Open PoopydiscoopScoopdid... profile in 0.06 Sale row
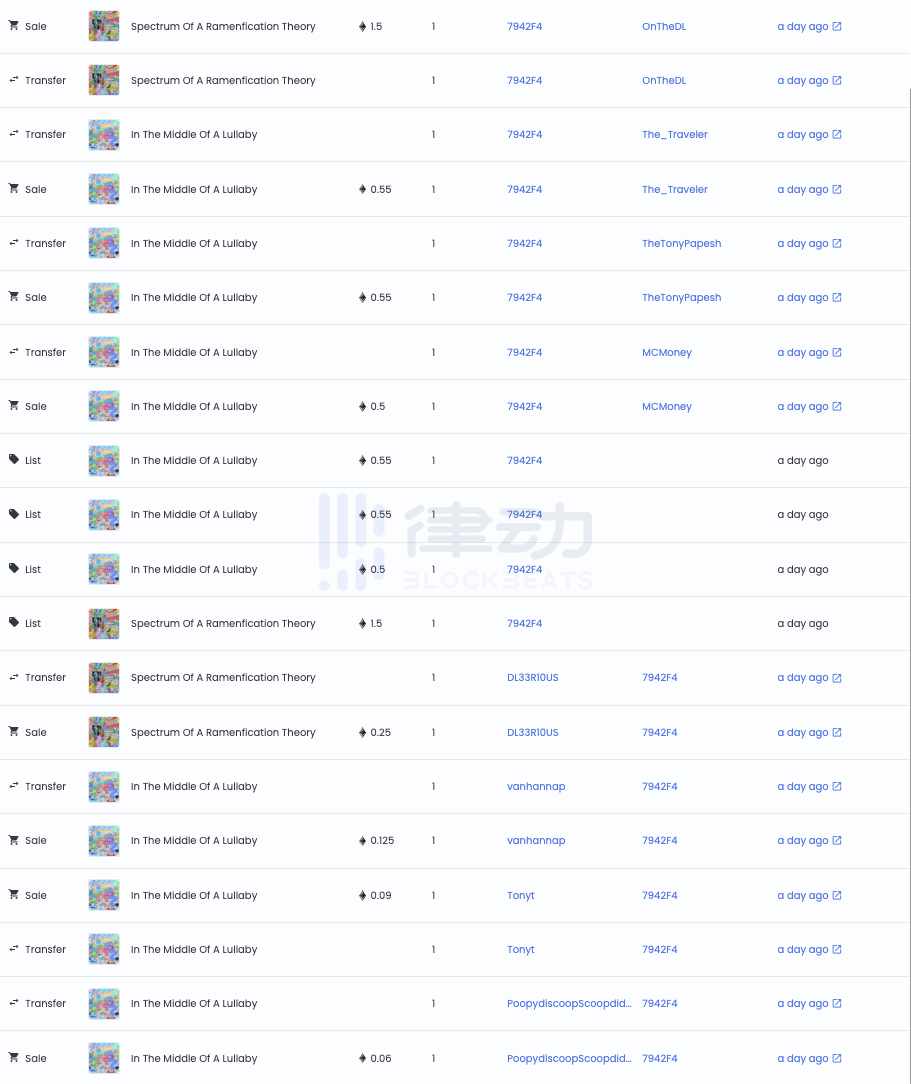This screenshot has width=911, height=1084. coord(569,1058)
